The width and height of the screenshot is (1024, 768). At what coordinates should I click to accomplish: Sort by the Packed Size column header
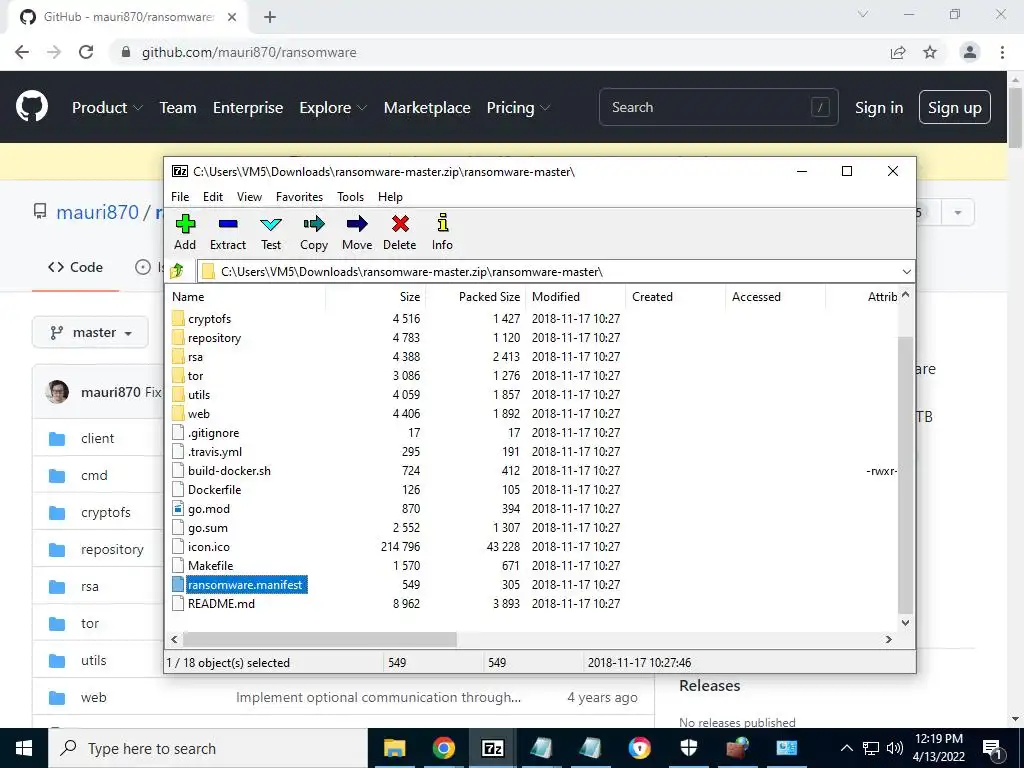tap(475, 296)
